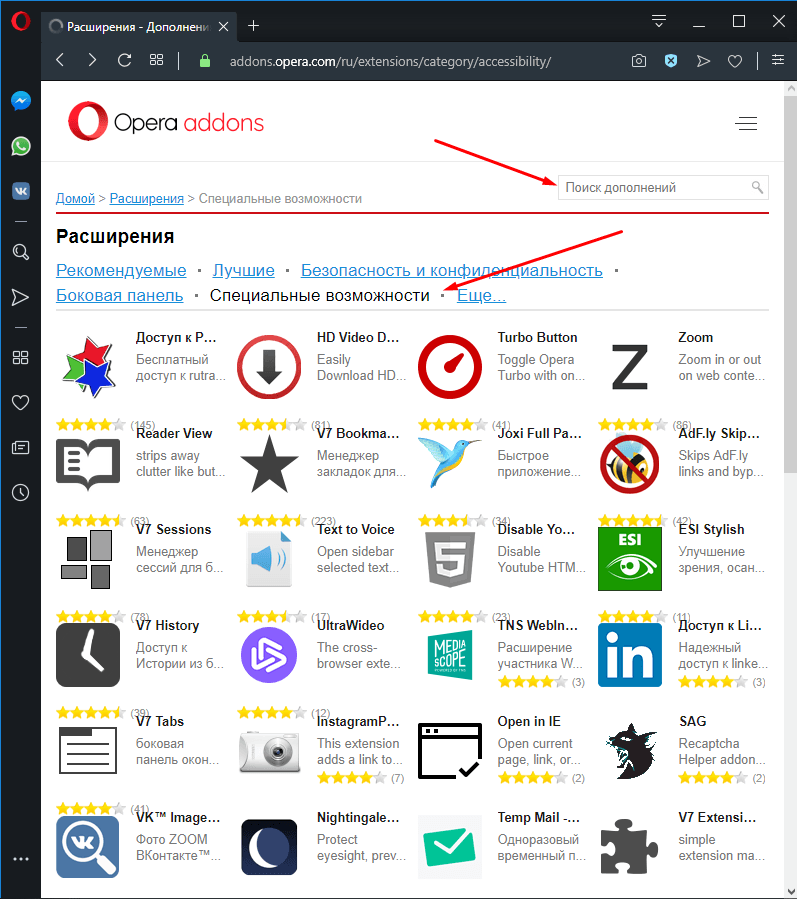Open the Рекомендуемые category
The height and width of the screenshot is (899, 797).
121,270
